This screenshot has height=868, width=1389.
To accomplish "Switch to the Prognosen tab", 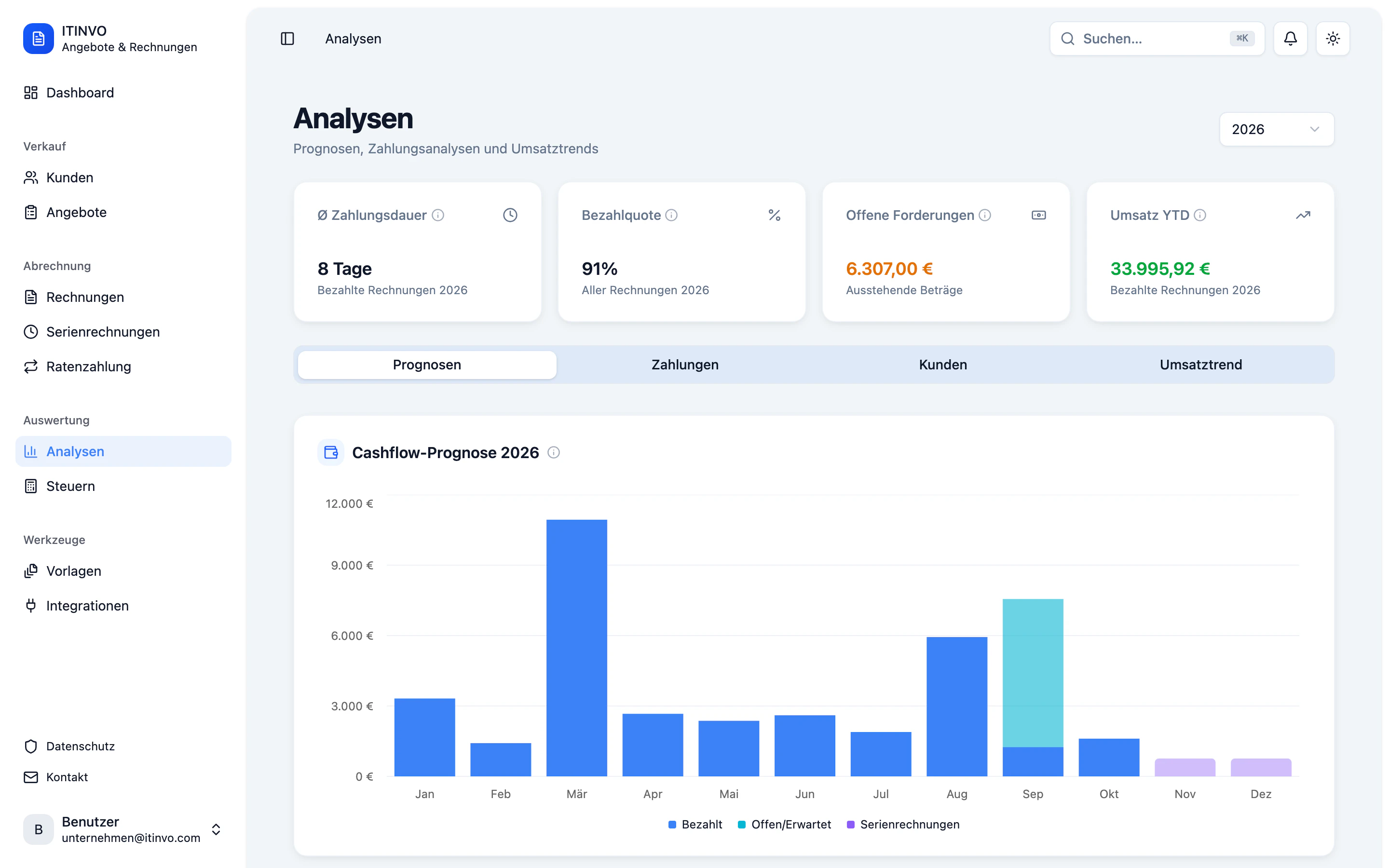I will pyautogui.click(x=427, y=365).
